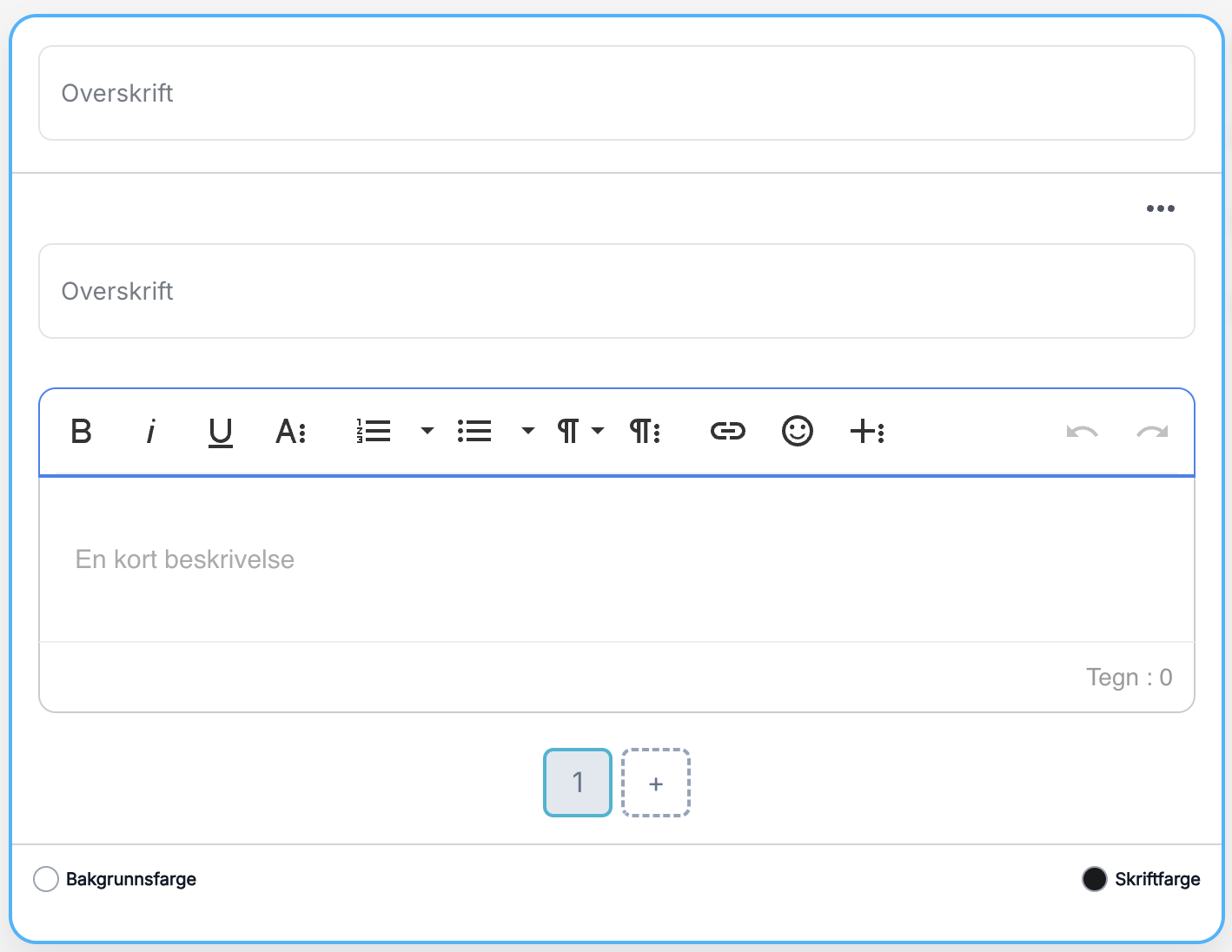Viewport: 1232px width, 952px height.
Task: Toggle bold formatting in the editor
Action: (x=81, y=431)
